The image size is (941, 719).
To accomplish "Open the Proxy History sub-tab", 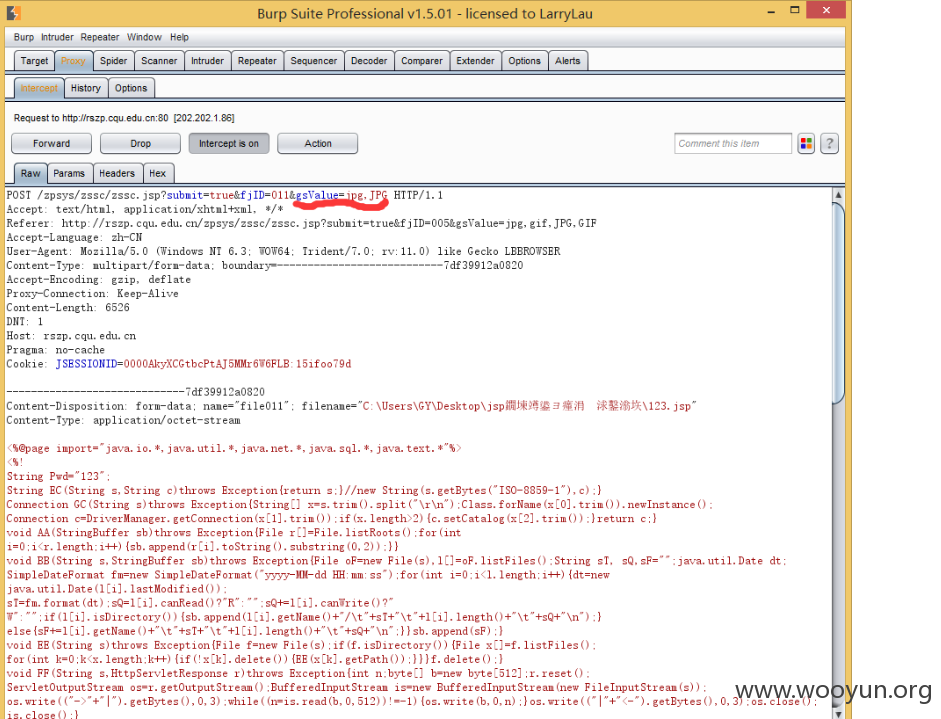I will [86, 88].
